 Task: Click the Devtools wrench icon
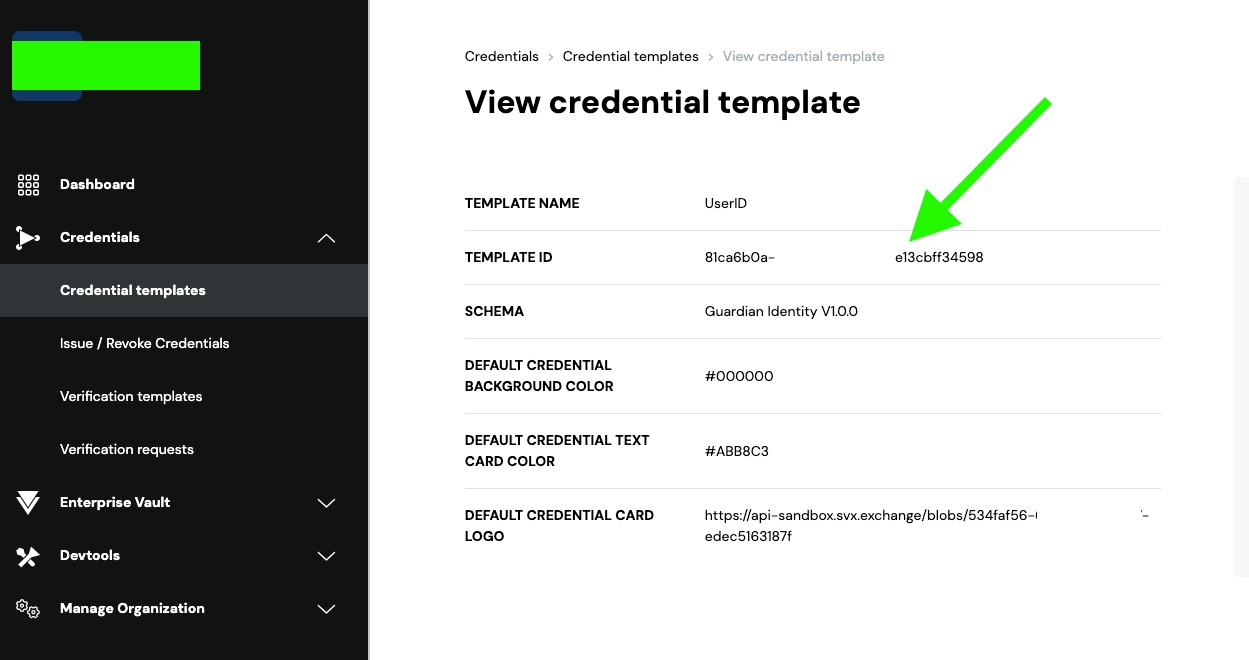28,556
